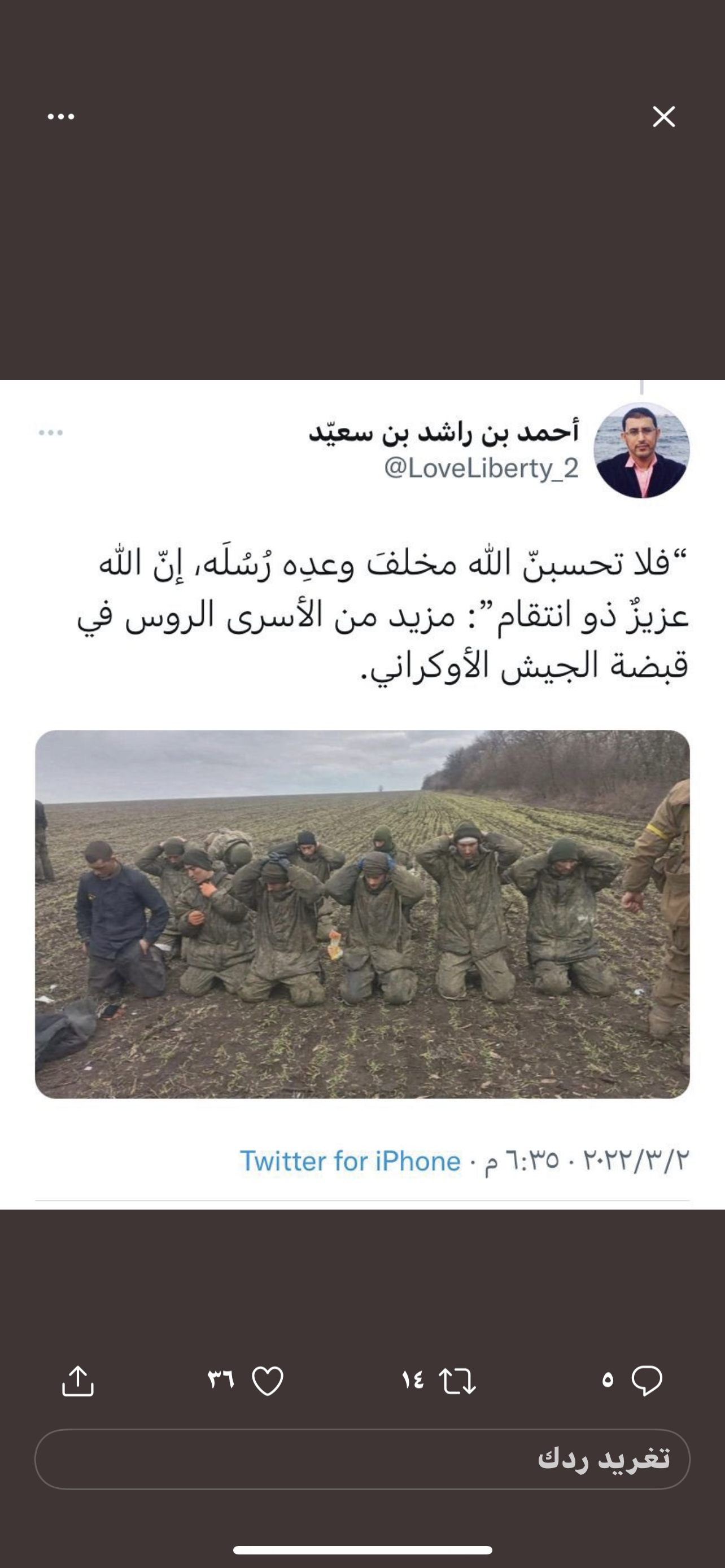Focus the "تغريد ردك" reply field
This screenshot has height=1568, width=725.
click(x=362, y=1459)
